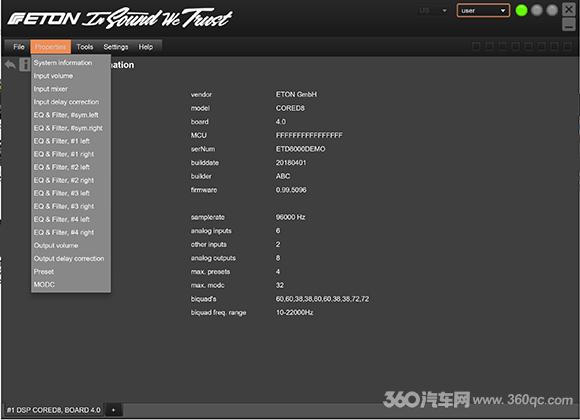Switch to #1 DSP CORED8, BOARD 4.0 tab
The width and height of the screenshot is (580, 420).
click(53, 410)
